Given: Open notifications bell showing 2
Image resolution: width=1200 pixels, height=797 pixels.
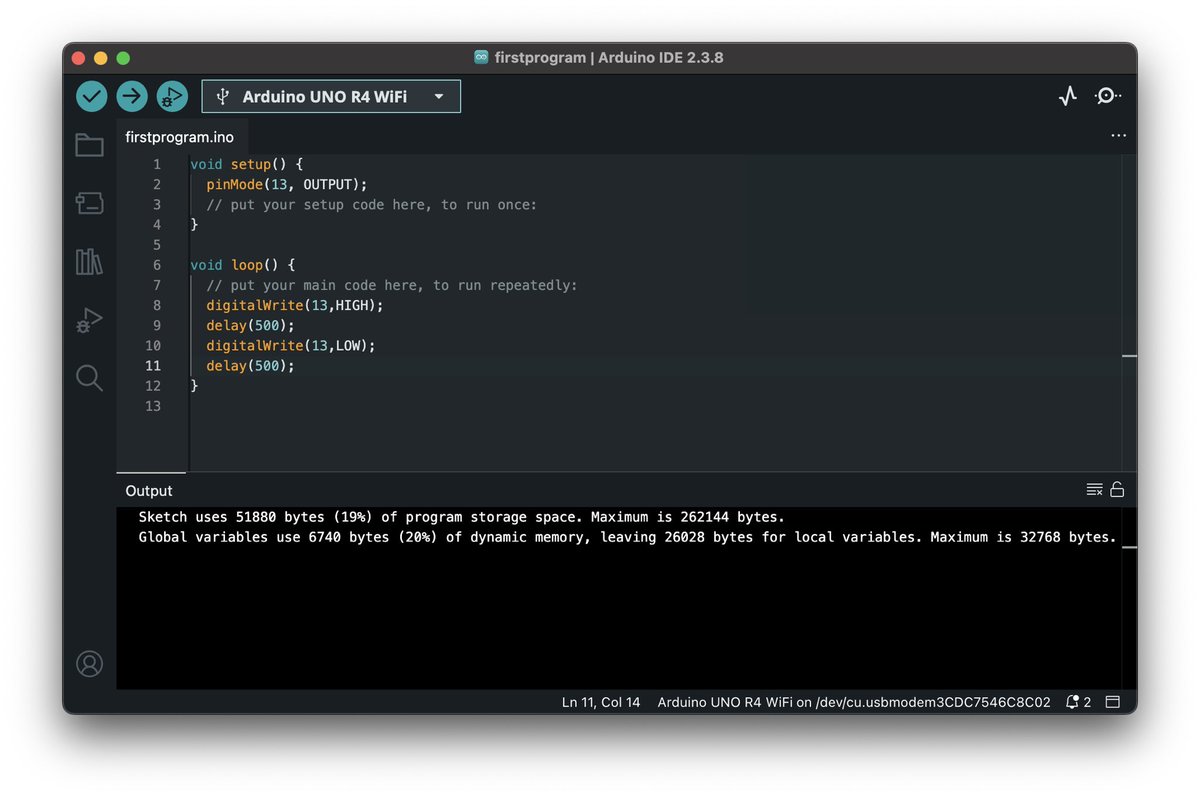Looking at the screenshot, I should coord(1078,702).
